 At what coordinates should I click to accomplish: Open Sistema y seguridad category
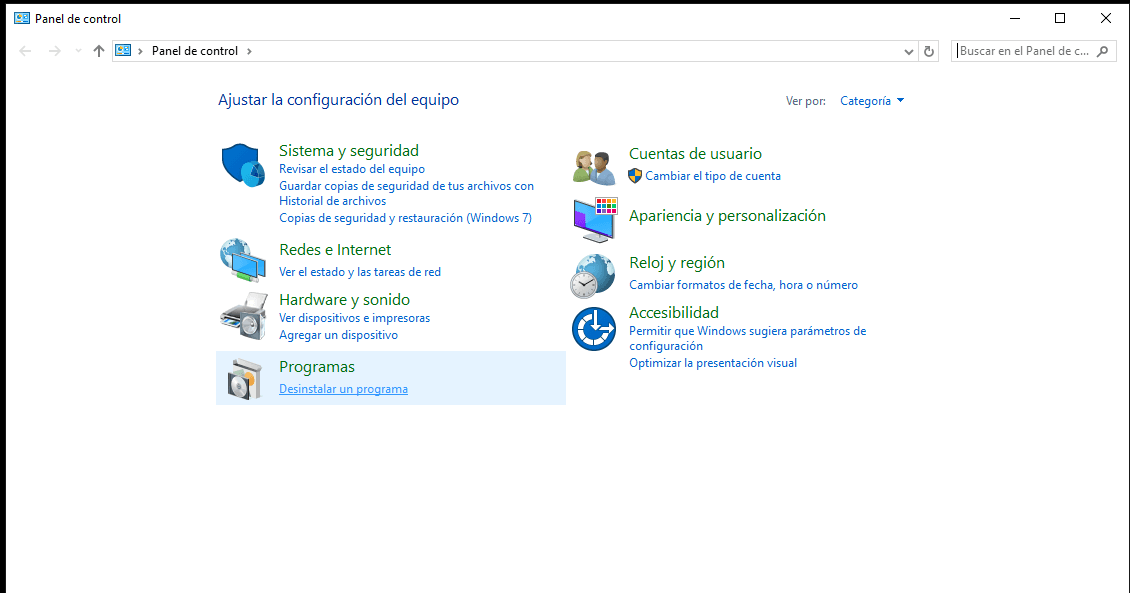coord(349,151)
